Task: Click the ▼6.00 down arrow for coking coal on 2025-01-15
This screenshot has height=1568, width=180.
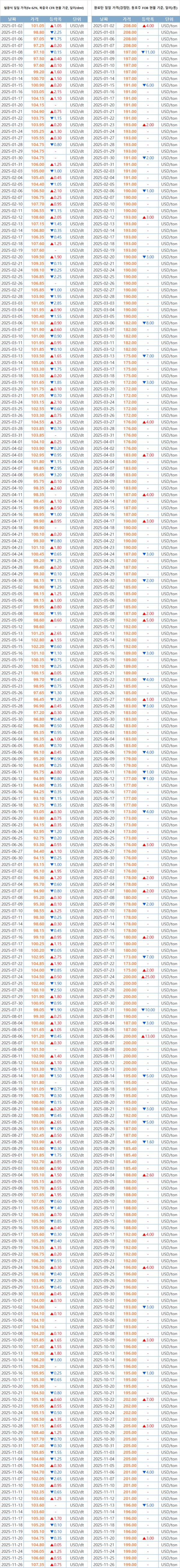Action: coord(148,85)
